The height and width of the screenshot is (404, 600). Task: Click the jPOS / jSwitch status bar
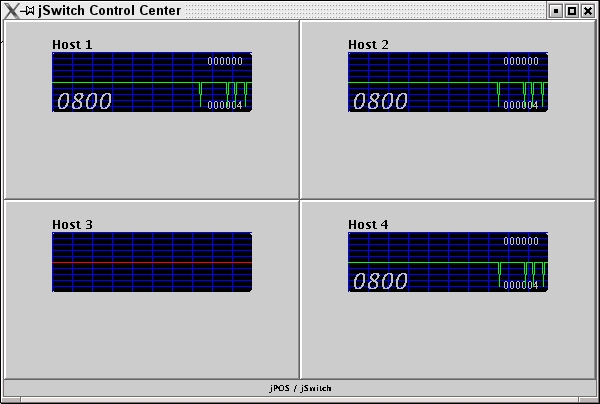coord(300,387)
